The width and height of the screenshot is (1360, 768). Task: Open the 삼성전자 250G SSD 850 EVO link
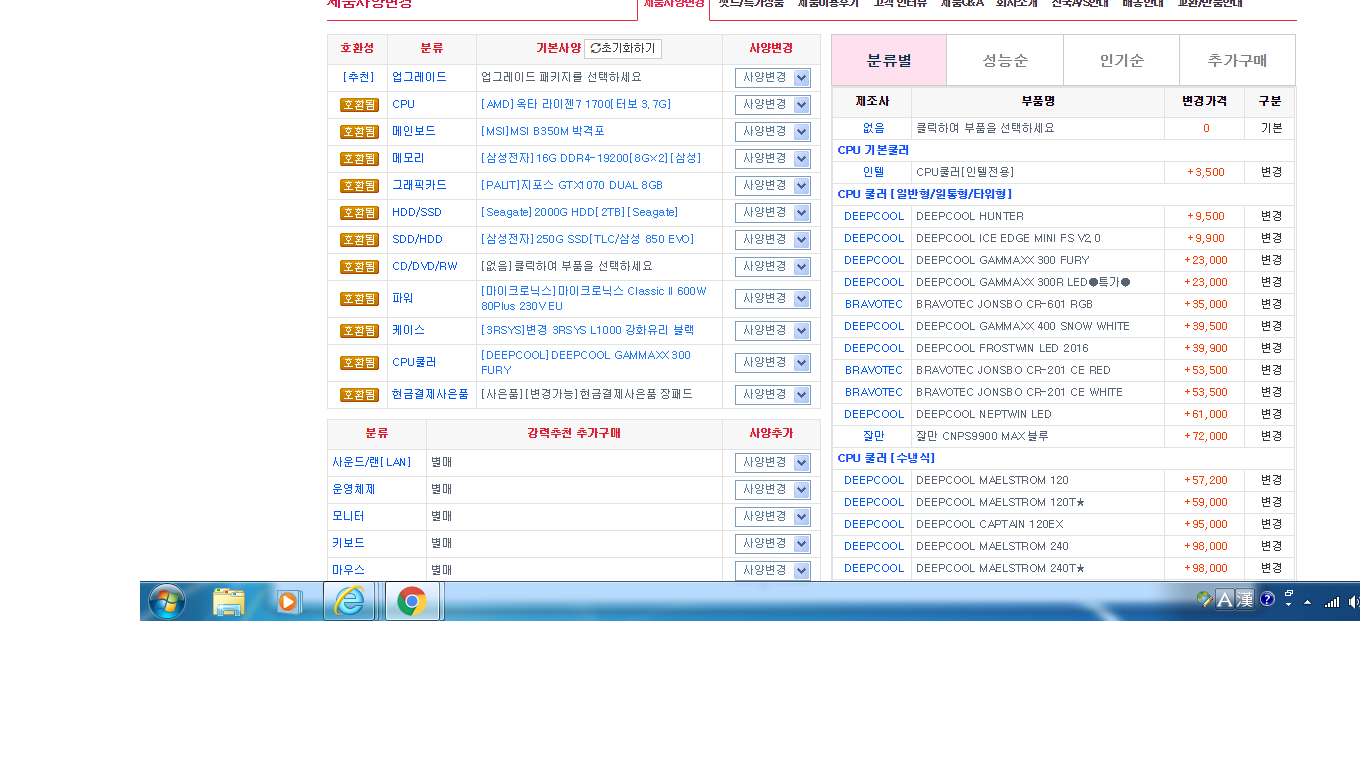click(587, 240)
